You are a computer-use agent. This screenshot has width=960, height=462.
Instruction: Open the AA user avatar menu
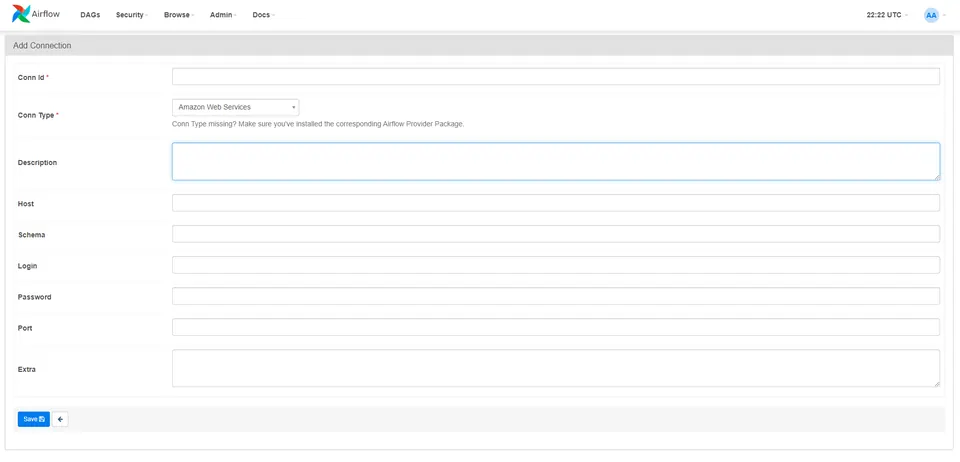pyautogui.click(x=931, y=15)
